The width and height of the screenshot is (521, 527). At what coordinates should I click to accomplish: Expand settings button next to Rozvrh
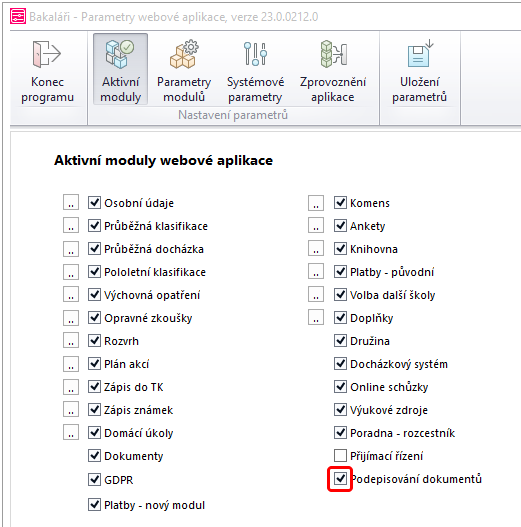(71, 340)
